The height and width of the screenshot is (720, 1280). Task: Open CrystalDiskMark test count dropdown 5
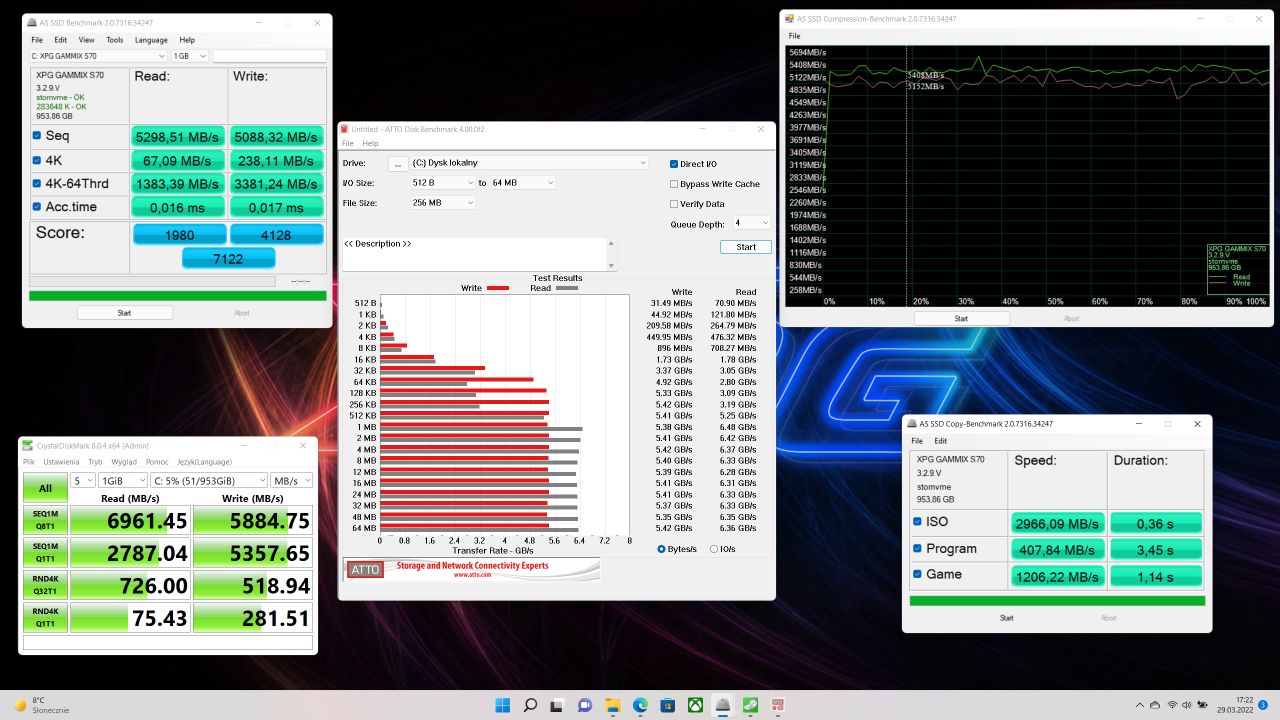coord(83,480)
